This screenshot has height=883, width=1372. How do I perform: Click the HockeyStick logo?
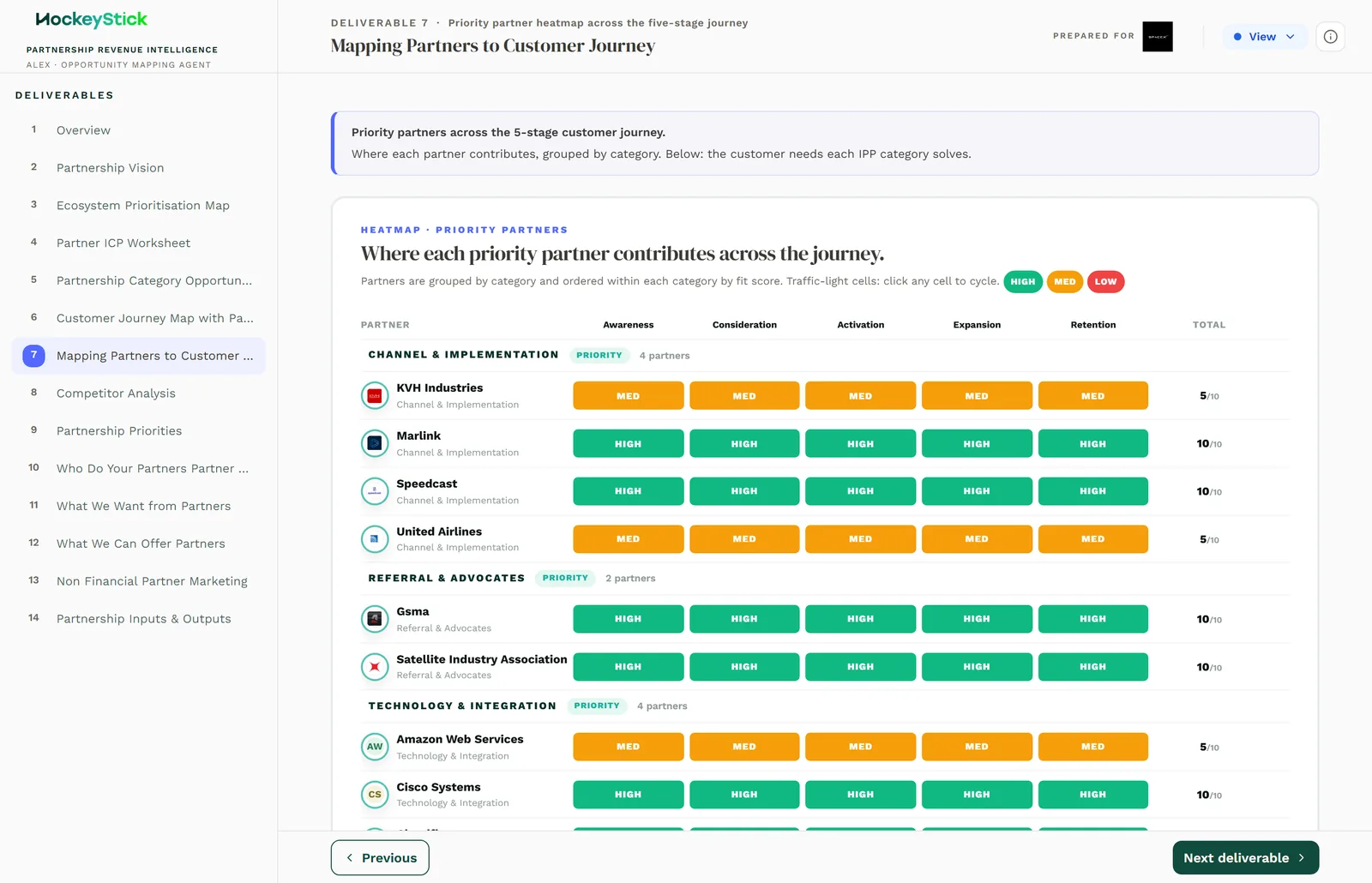[91, 19]
